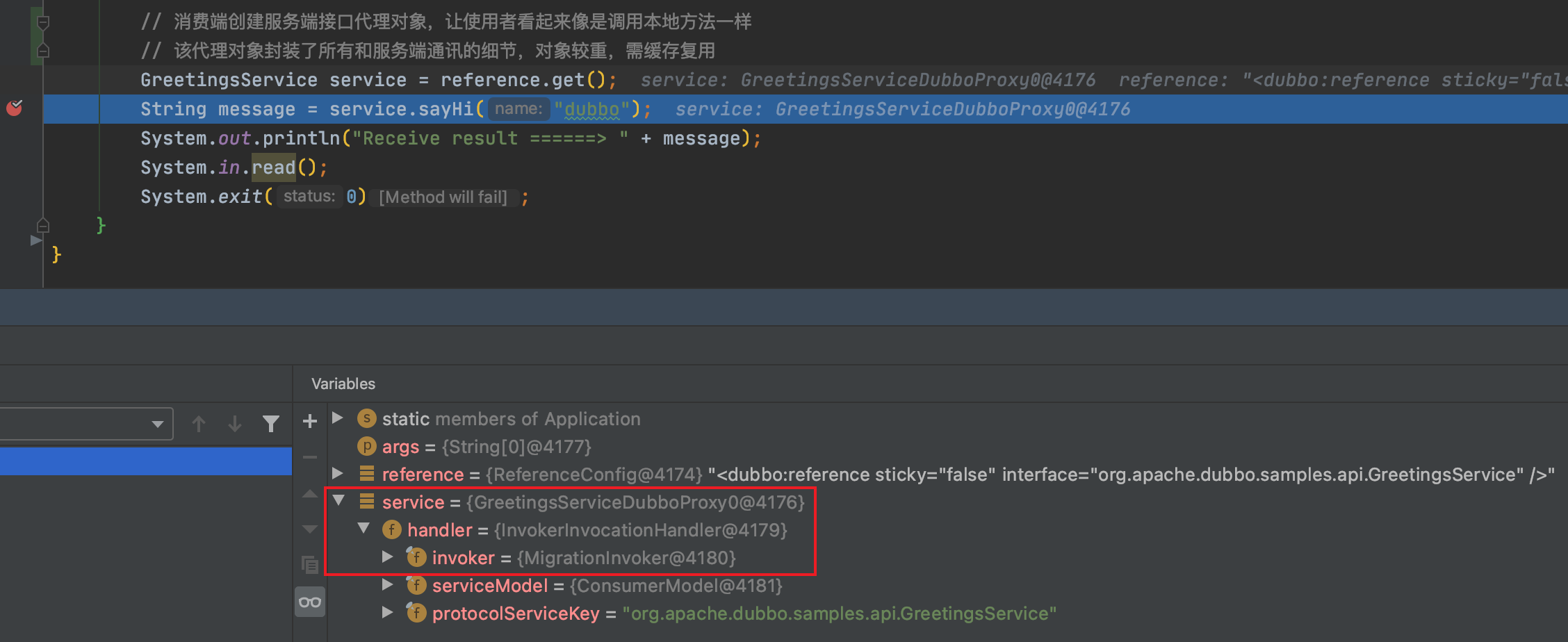The width and height of the screenshot is (1568, 642).
Task: Click the move watch down triangle icon
Action: click(310, 529)
